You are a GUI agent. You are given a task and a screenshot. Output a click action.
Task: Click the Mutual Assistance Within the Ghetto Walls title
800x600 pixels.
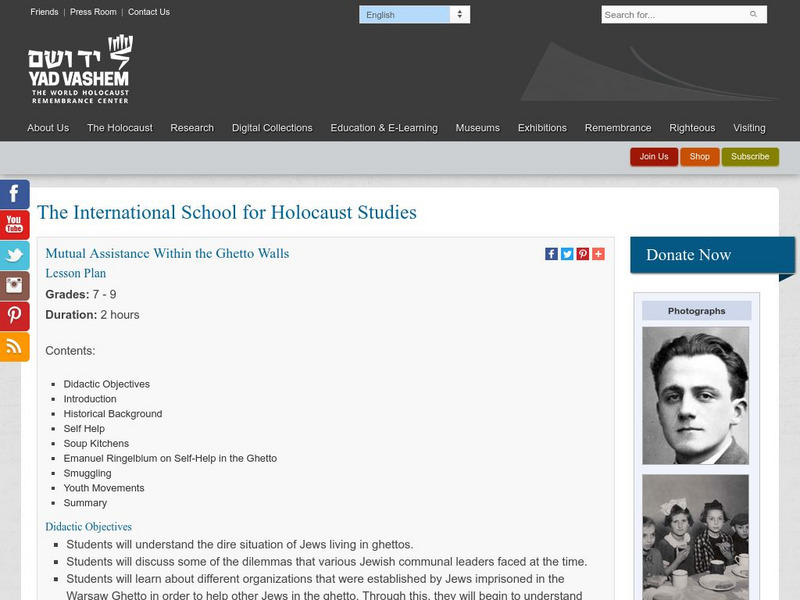167,254
